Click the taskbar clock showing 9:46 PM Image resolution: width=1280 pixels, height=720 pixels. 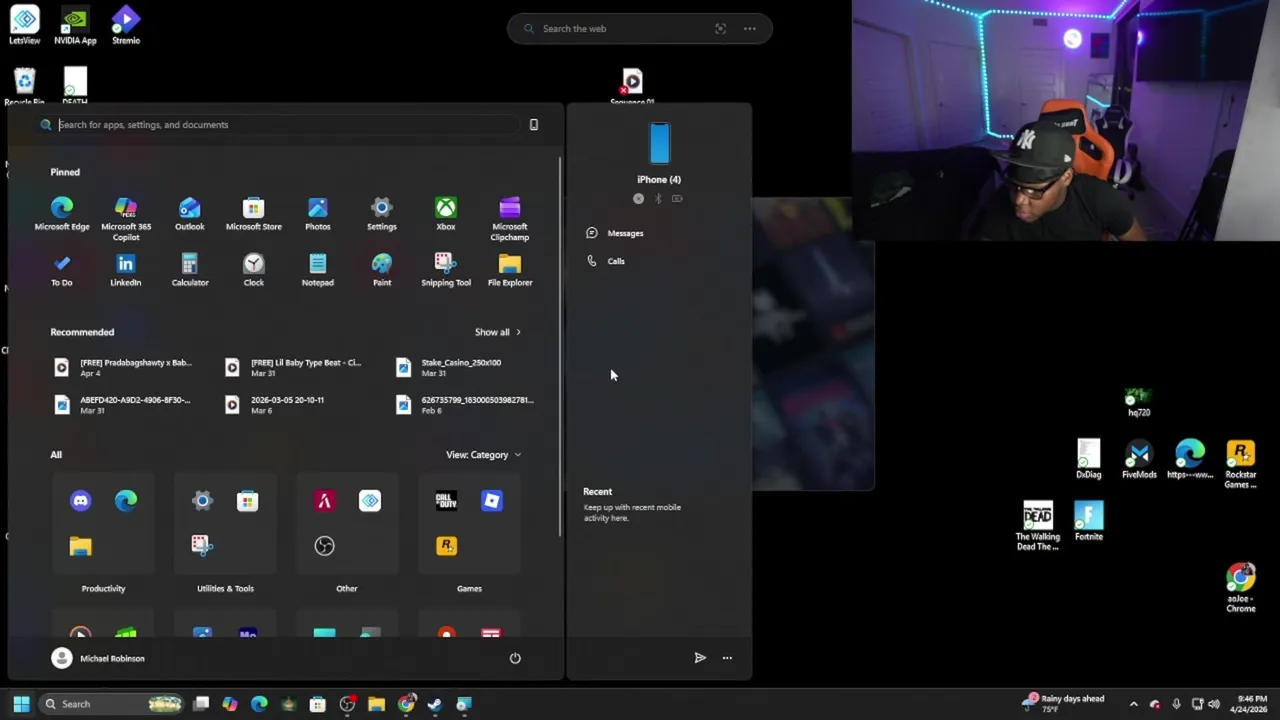coord(1252,704)
